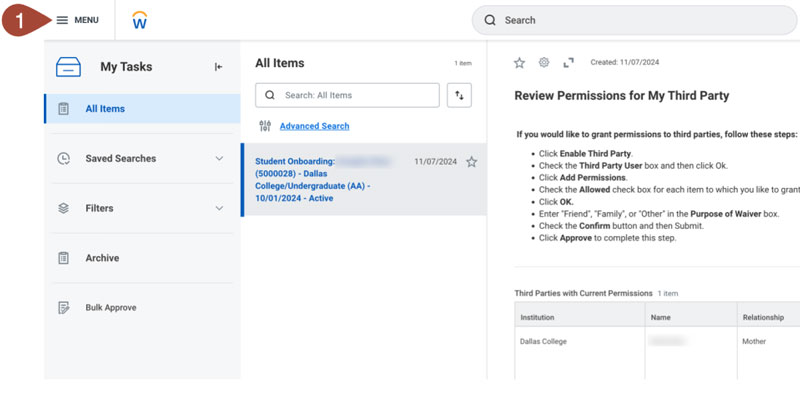Click the Search: All Items field
The width and height of the screenshot is (800, 400).
coord(347,95)
